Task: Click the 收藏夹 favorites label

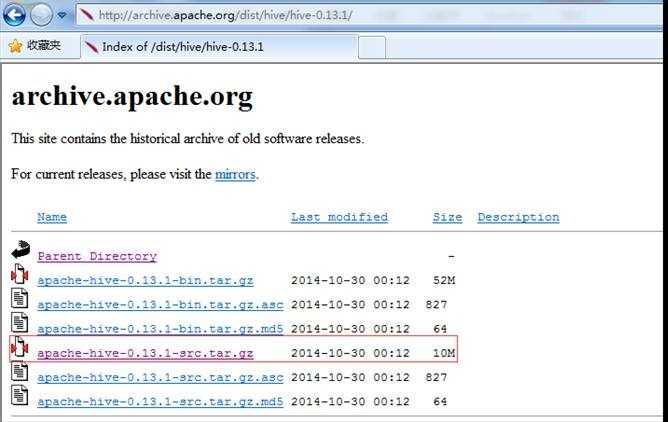Action: coord(43,45)
